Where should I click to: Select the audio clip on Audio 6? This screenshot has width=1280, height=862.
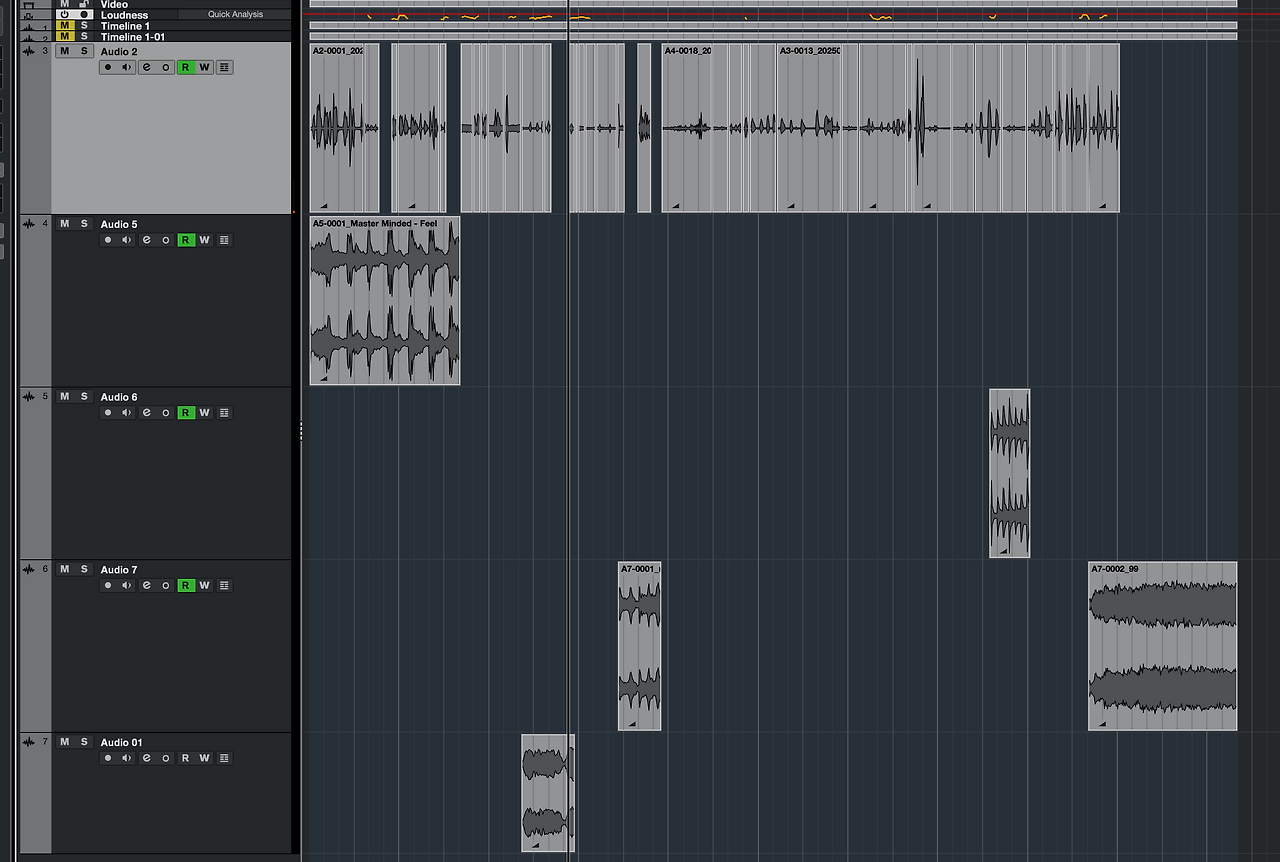click(x=1009, y=473)
